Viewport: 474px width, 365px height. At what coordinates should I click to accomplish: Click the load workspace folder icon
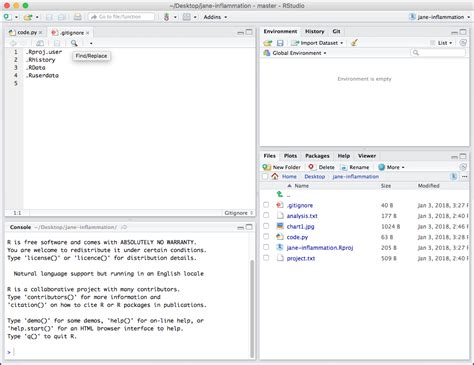pos(268,43)
